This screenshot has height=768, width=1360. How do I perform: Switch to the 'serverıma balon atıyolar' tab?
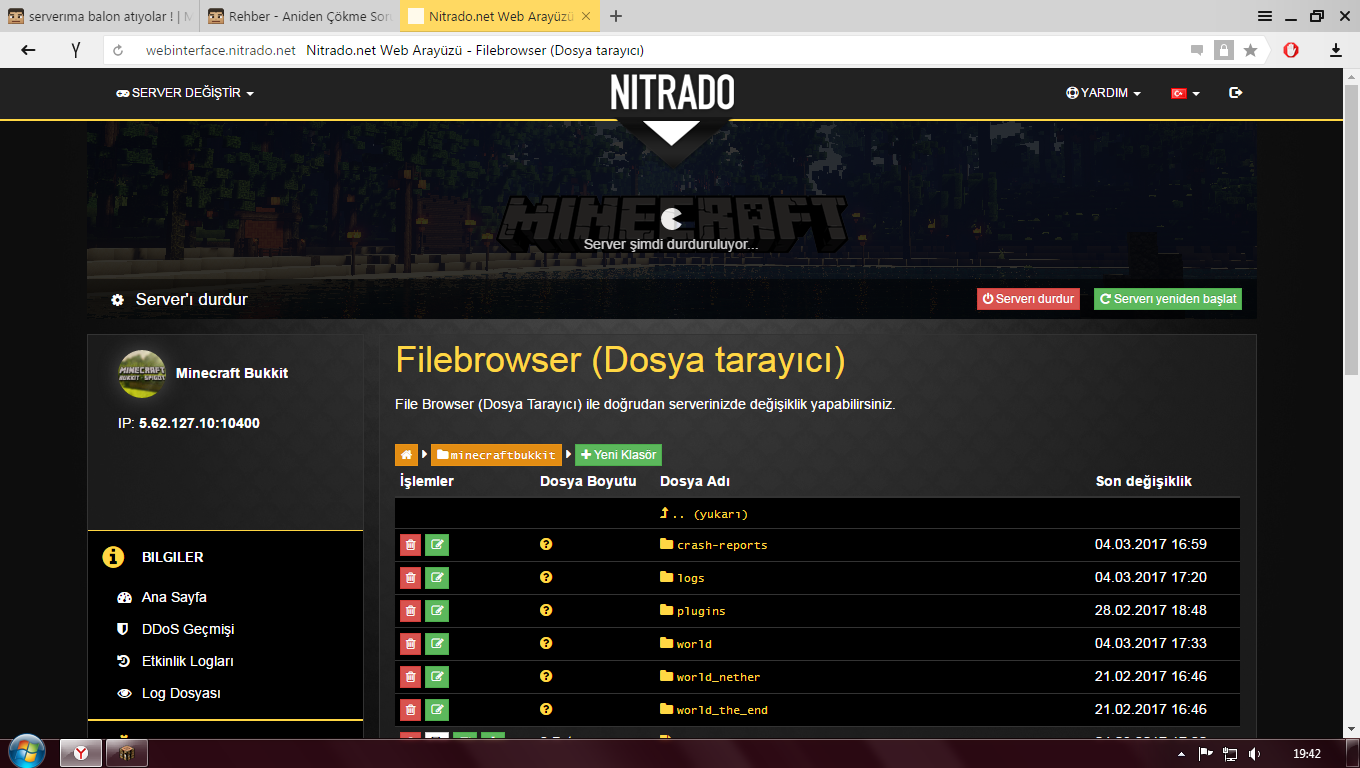pos(100,16)
